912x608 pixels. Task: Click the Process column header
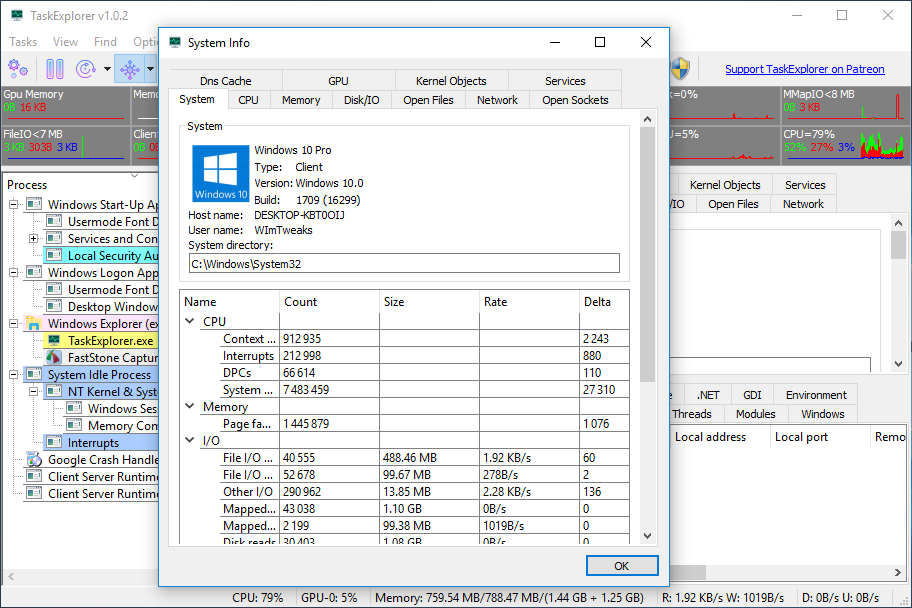[80, 185]
